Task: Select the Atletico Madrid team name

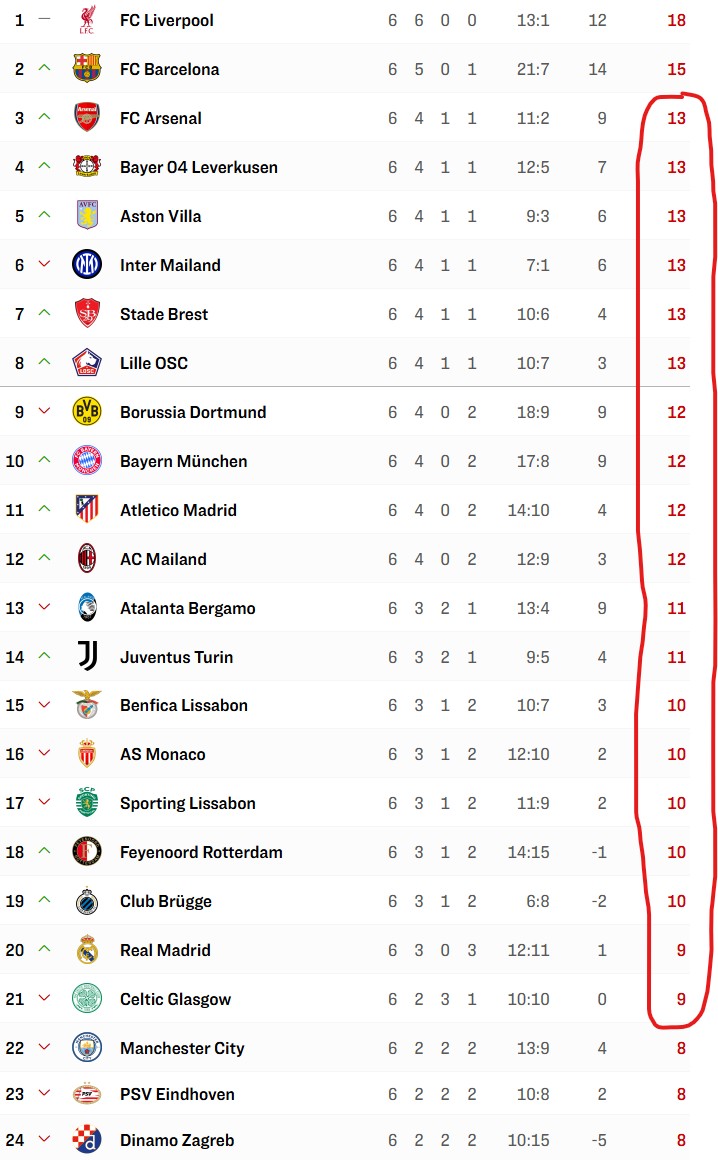Action: point(178,510)
